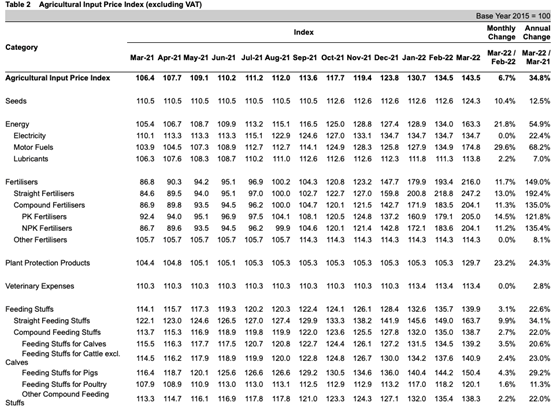Select the 'Feb-22' column header

coord(441,57)
